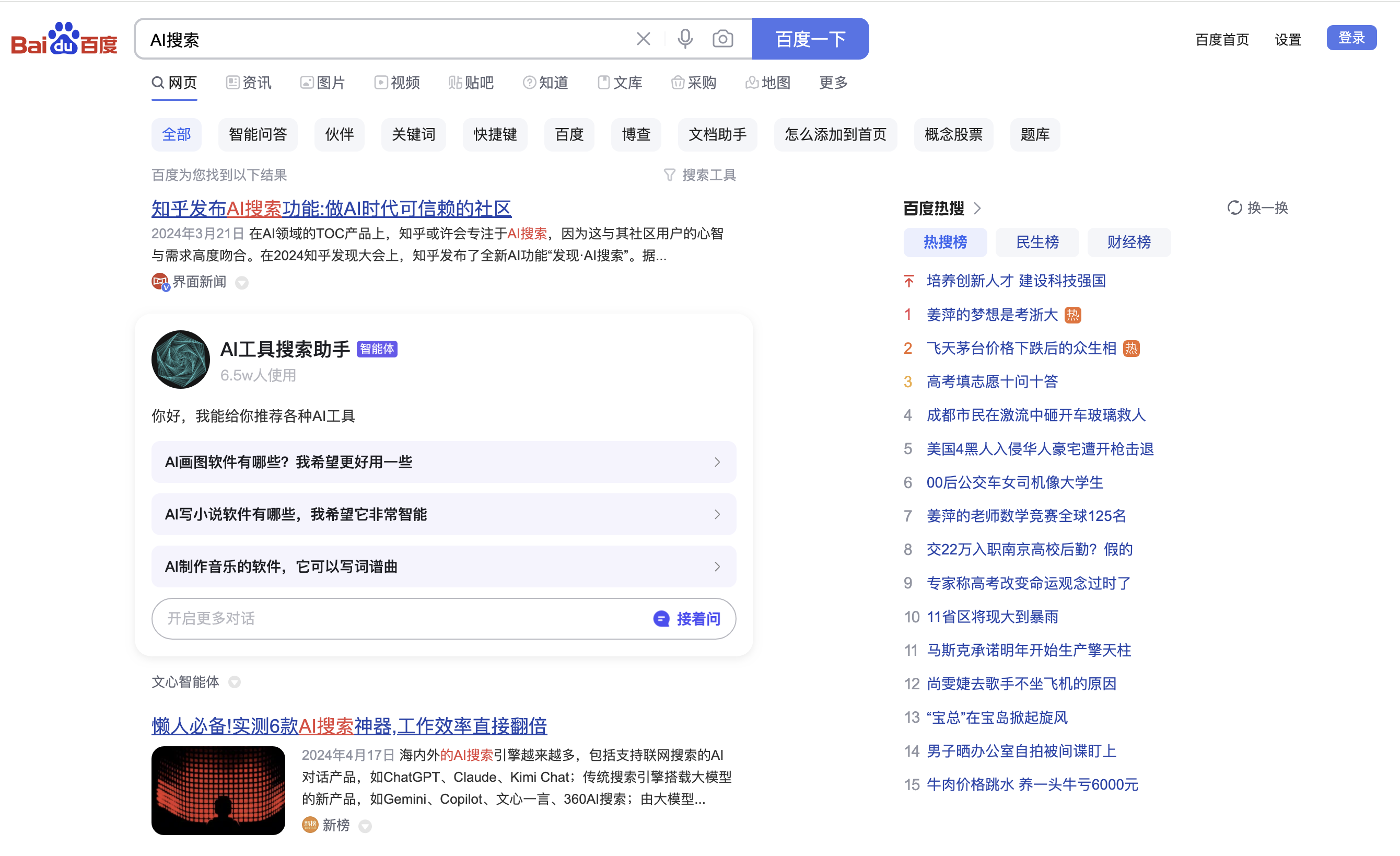Click the AI工具搜索助手 avatar image
1400x856 pixels.
coord(181,359)
